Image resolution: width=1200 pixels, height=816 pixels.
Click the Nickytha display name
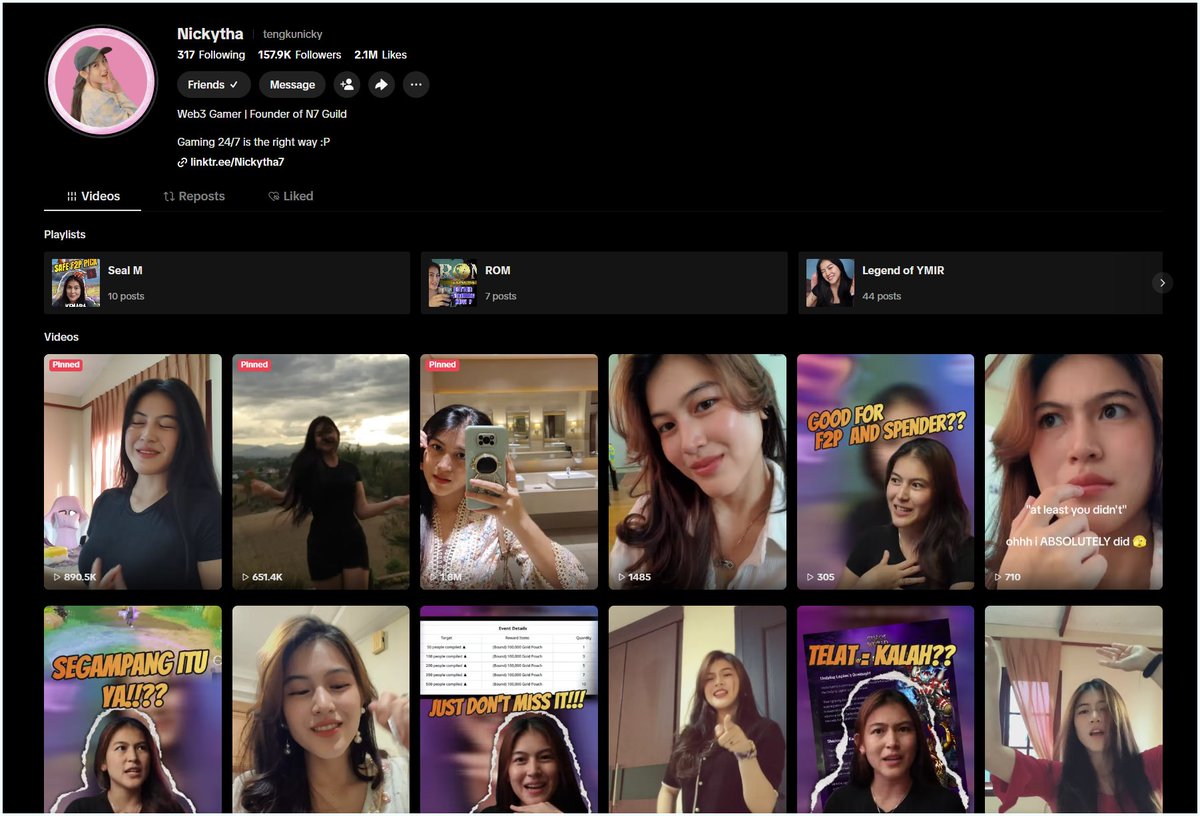pyautogui.click(x=210, y=34)
